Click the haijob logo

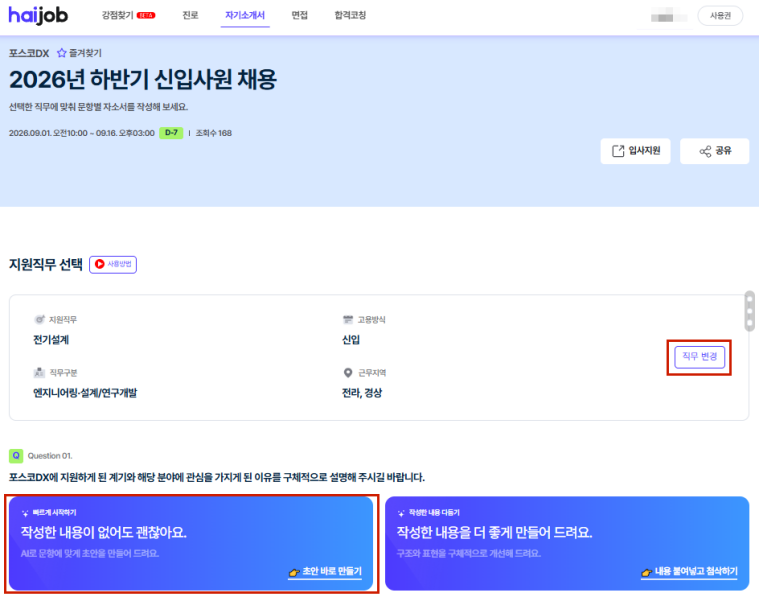pyautogui.click(x=38, y=15)
